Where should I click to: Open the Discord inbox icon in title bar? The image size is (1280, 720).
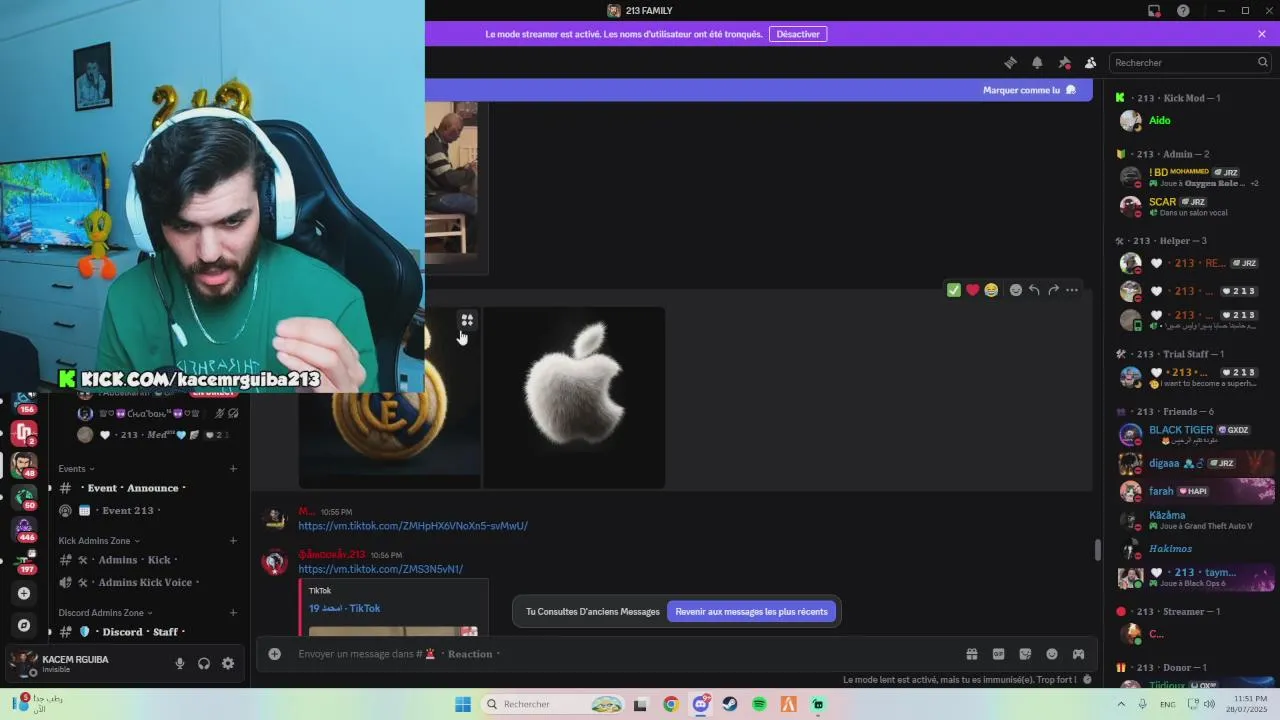1154,11
